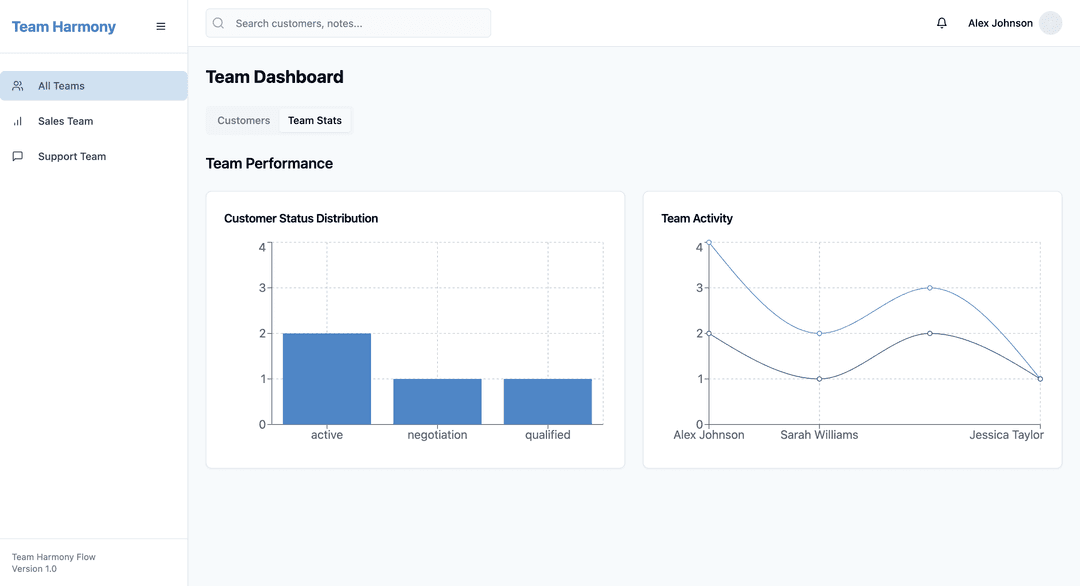Click the Sales Team bar chart icon
The image size is (1080, 586).
[18, 121]
